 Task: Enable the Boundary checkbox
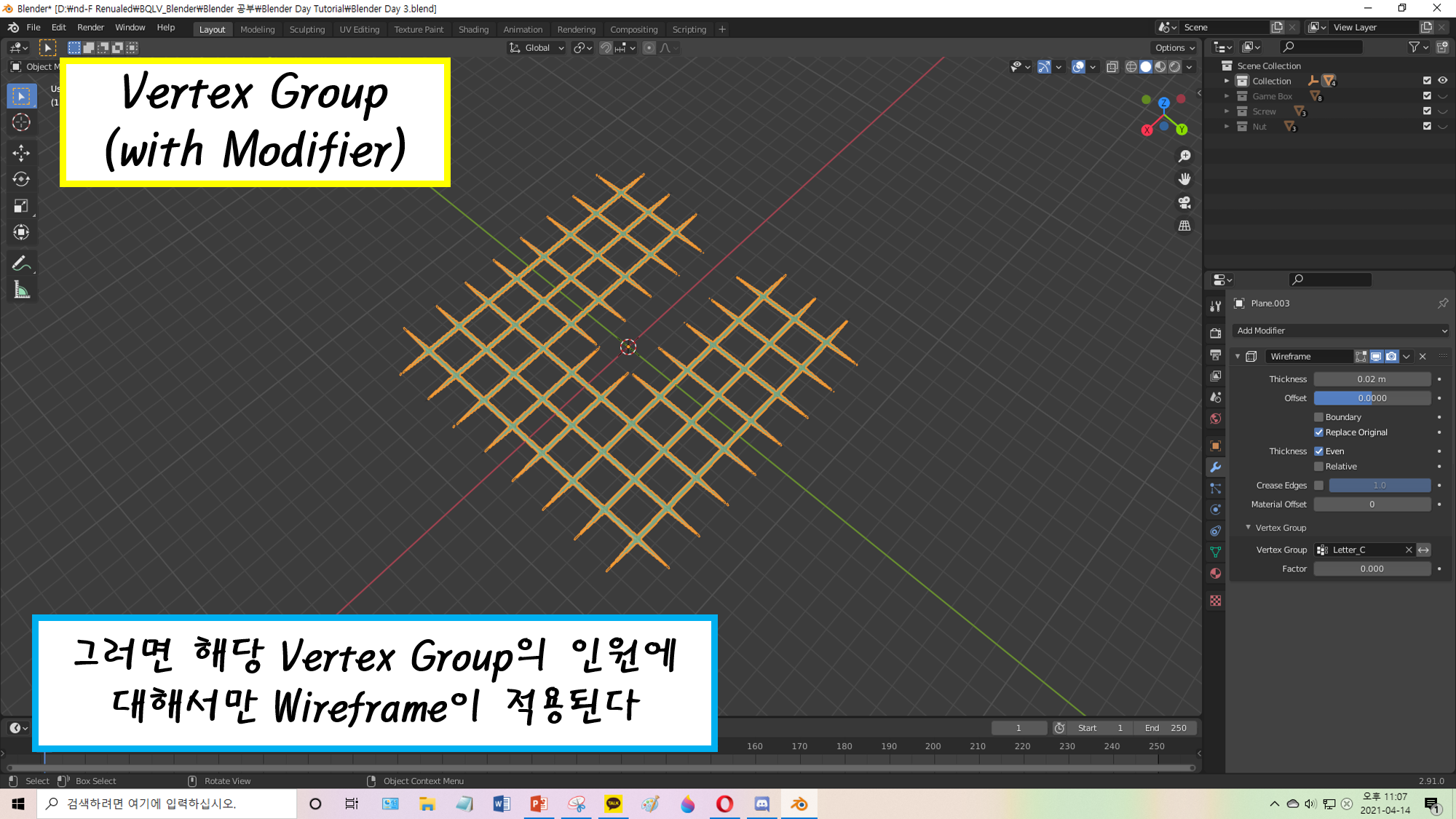click(1318, 417)
